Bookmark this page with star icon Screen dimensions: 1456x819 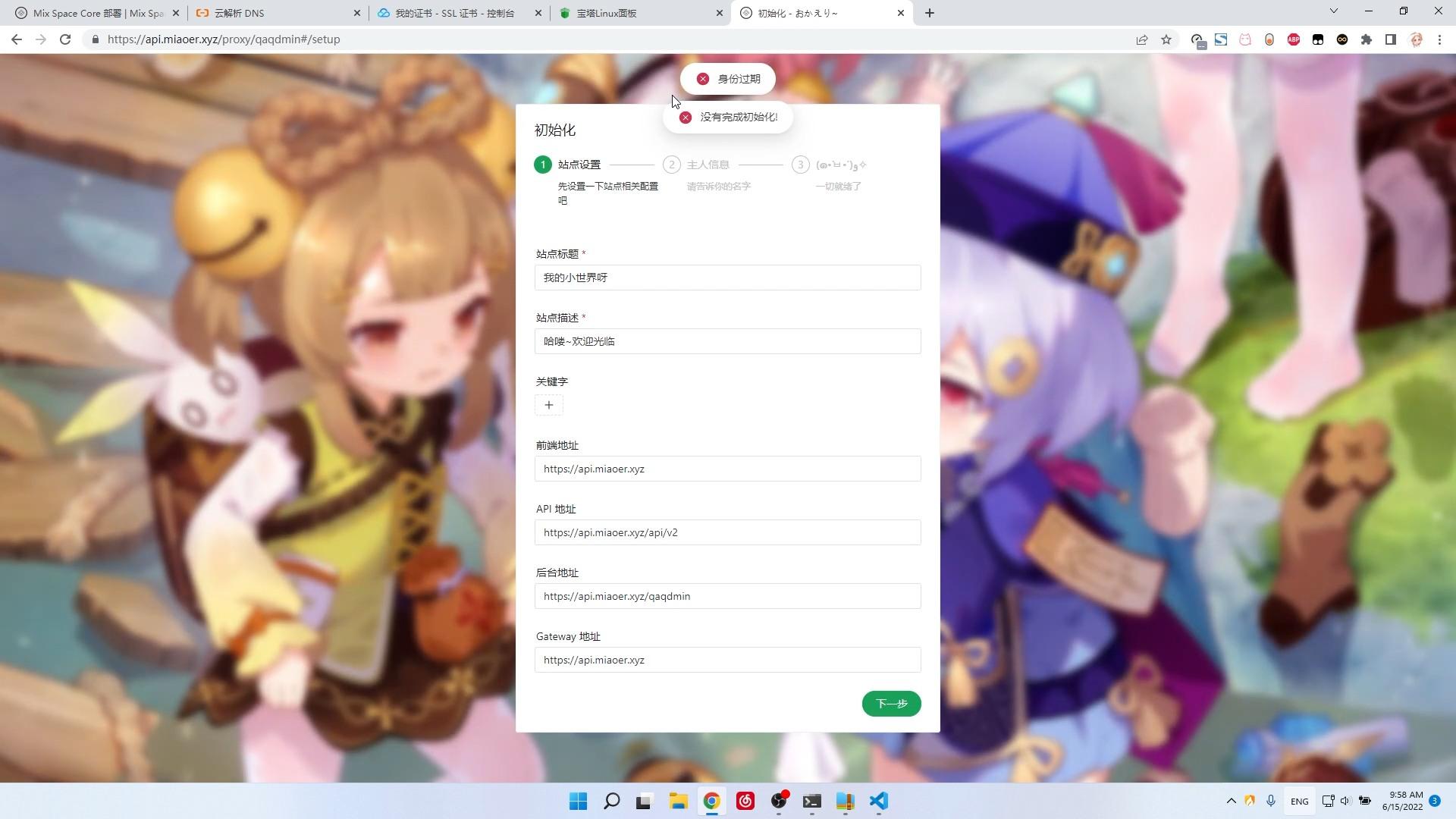1166,39
